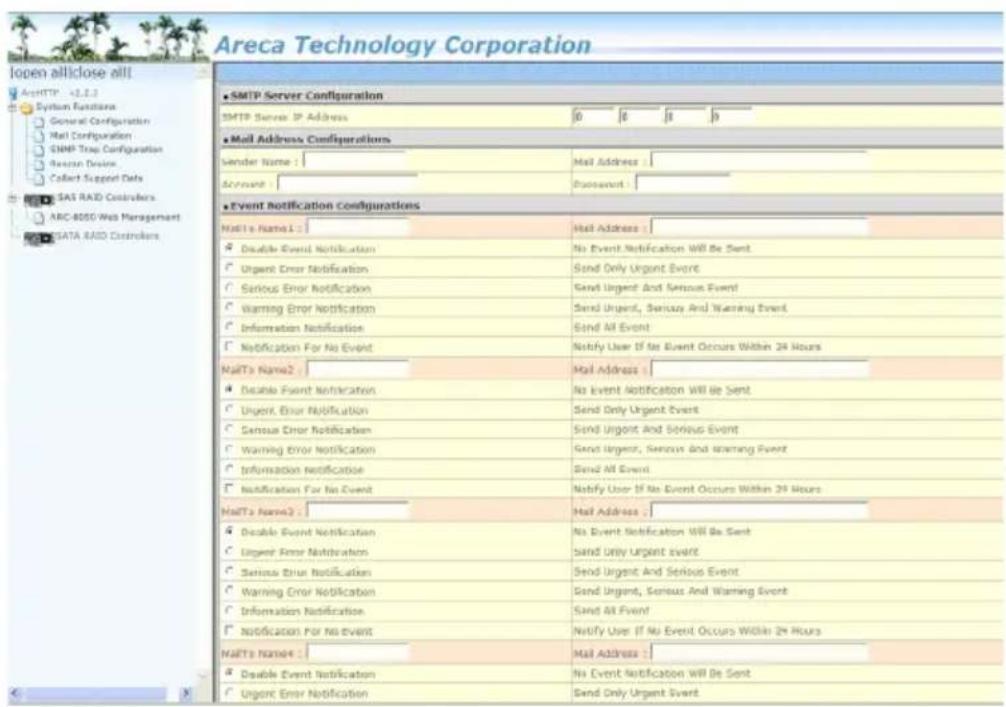The width and height of the screenshot is (1006, 707).
Task: Select Information Notification under MailTo Name1
Action: tap(229, 327)
